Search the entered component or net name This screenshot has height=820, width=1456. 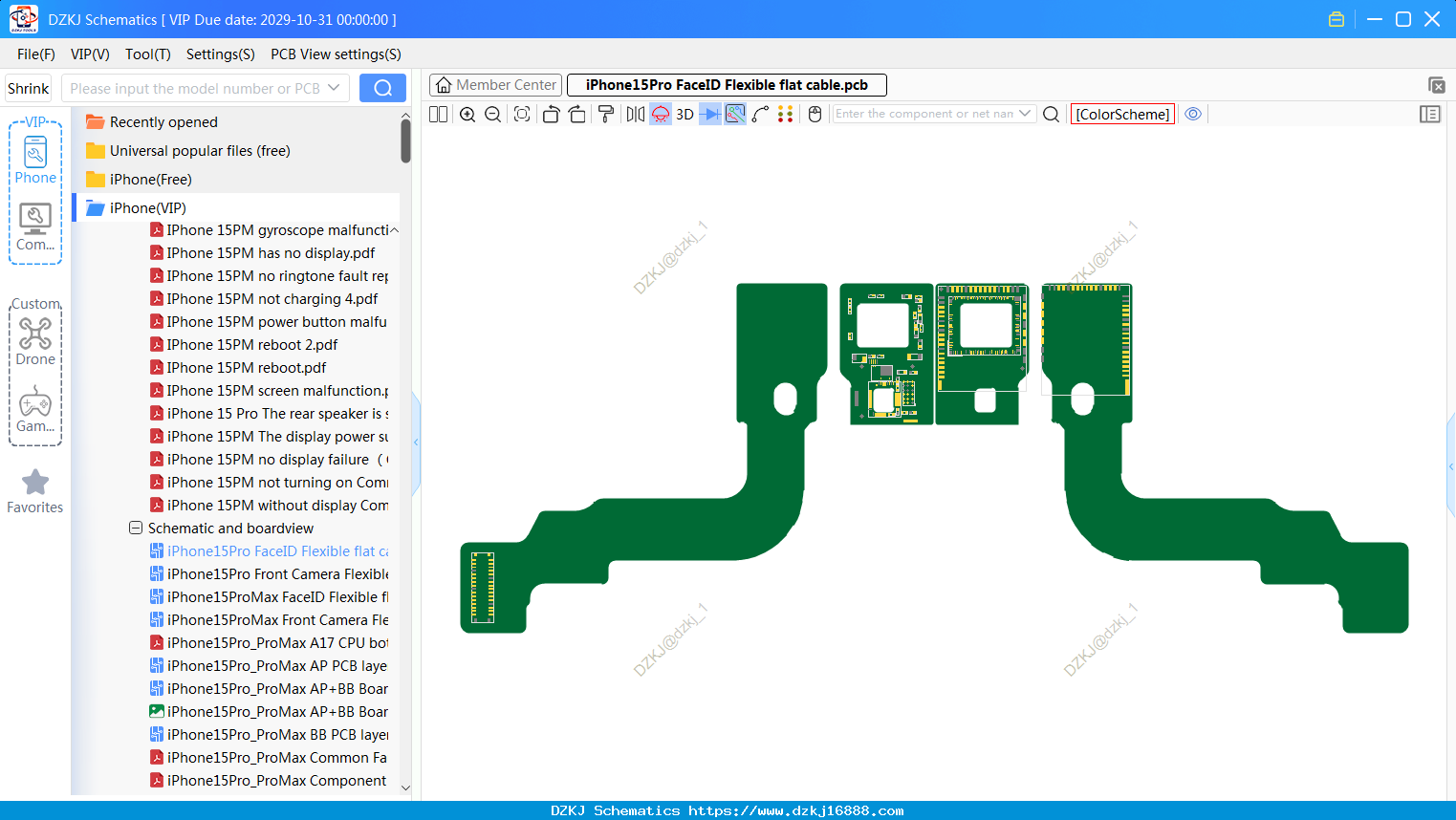(x=1051, y=114)
